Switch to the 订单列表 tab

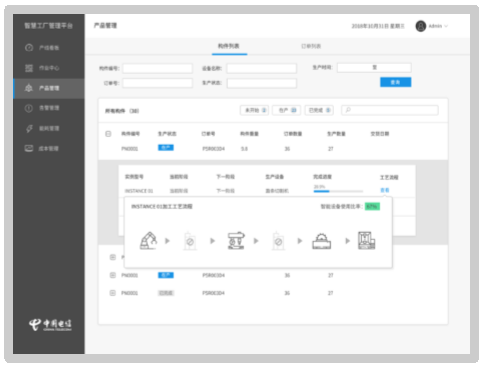point(311,46)
